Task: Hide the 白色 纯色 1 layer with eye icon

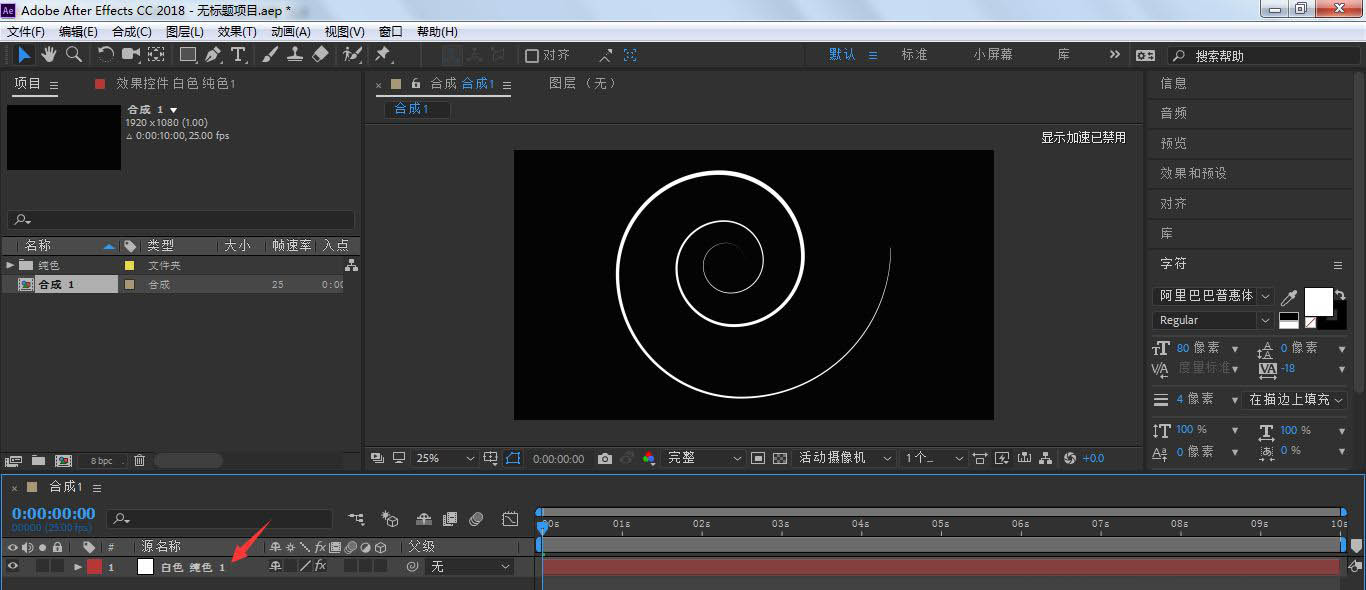Action: click(13, 566)
